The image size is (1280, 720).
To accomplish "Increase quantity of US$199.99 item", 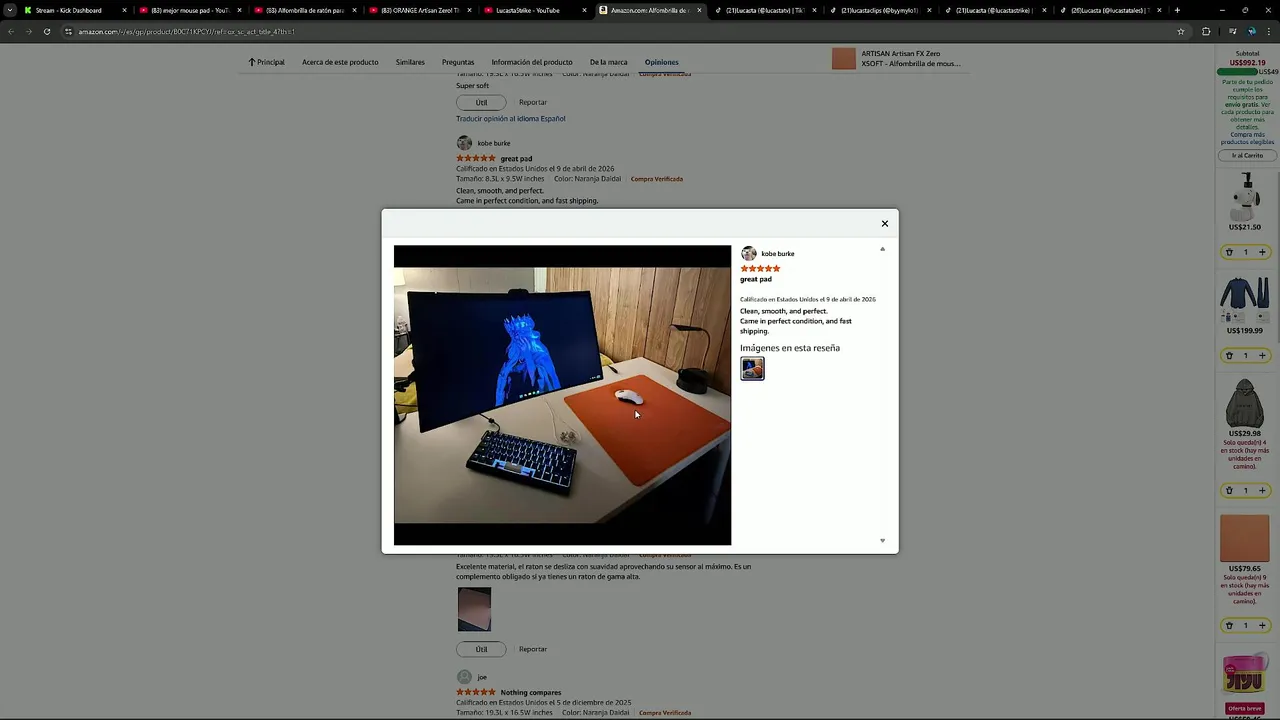I will tap(1262, 355).
